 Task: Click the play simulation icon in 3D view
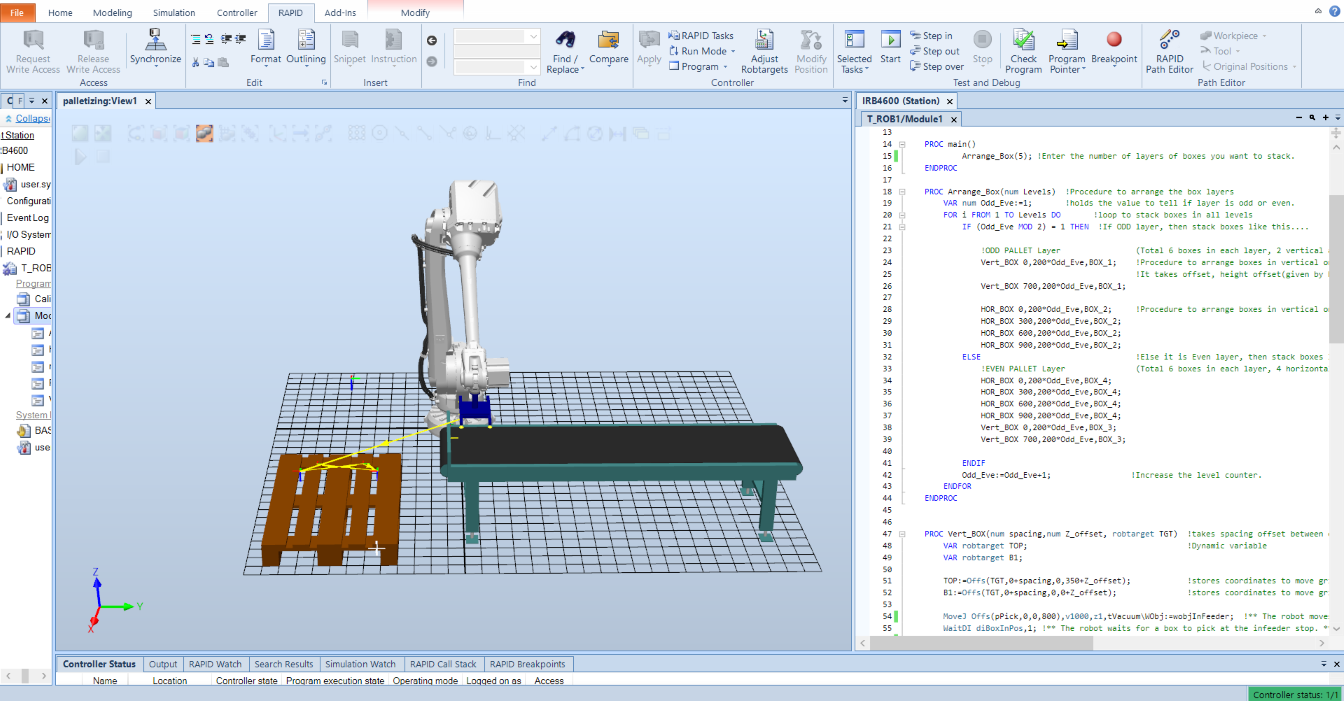(x=80, y=156)
